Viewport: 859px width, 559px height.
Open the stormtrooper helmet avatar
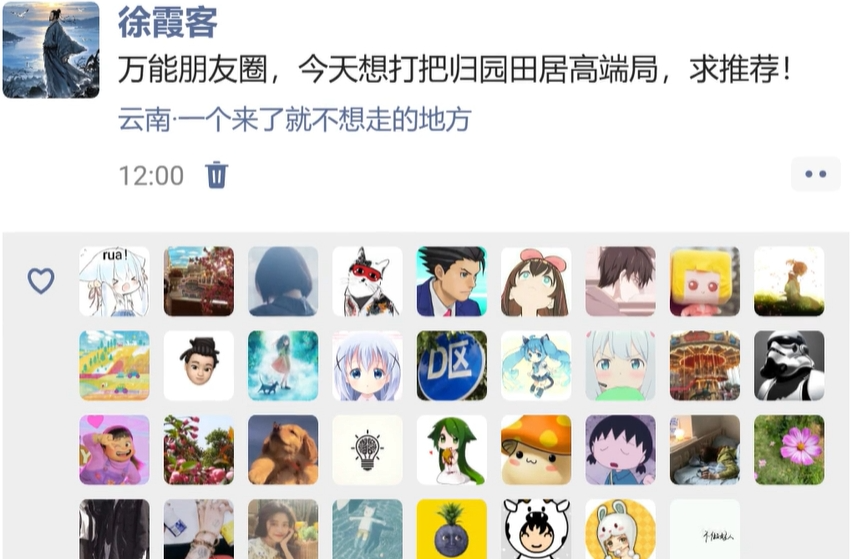point(789,366)
